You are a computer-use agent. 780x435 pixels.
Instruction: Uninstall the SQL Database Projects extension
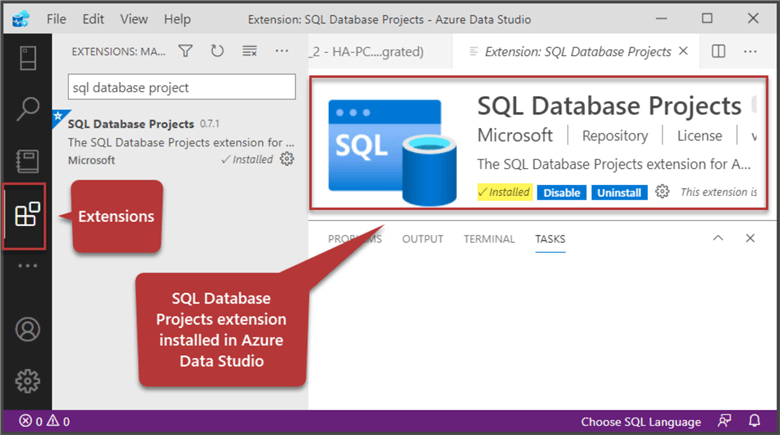coord(618,192)
